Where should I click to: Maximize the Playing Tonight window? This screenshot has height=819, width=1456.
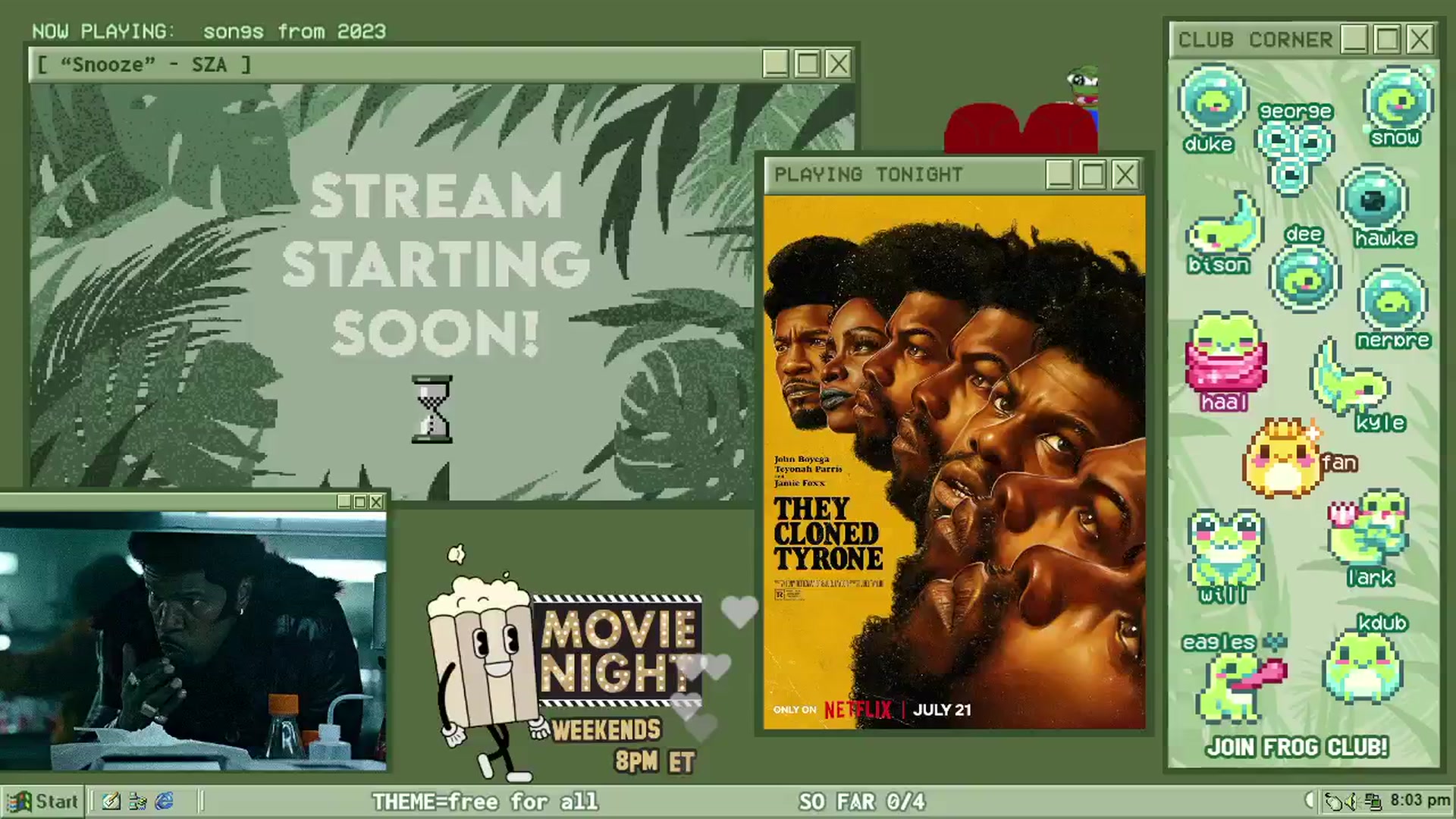pyautogui.click(x=1092, y=175)
